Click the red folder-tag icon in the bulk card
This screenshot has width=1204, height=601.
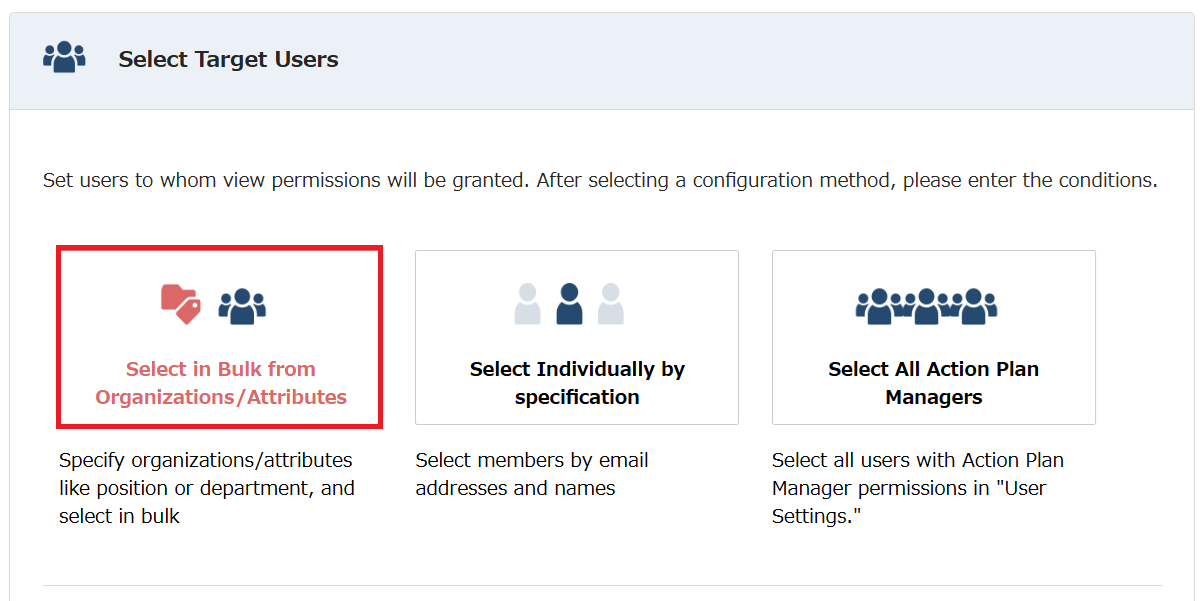(x=180, y=303)
